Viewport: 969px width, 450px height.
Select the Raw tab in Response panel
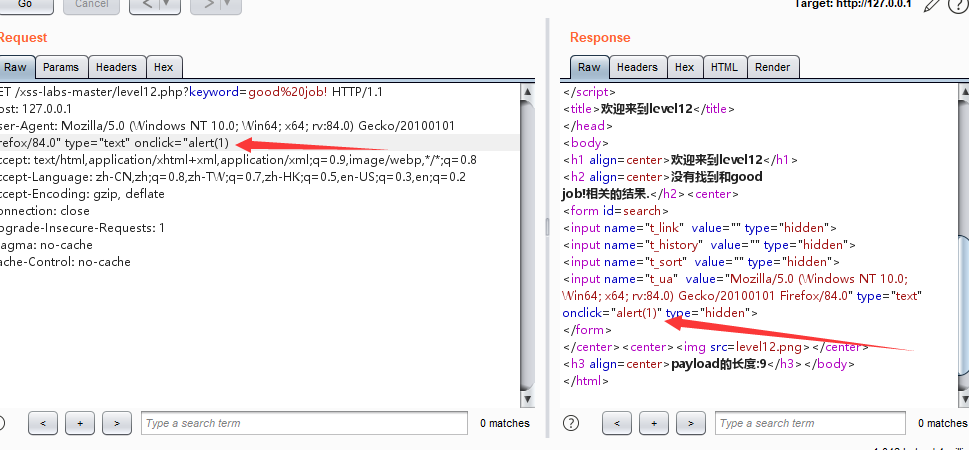pyautogui.click(x=589, y=67)
